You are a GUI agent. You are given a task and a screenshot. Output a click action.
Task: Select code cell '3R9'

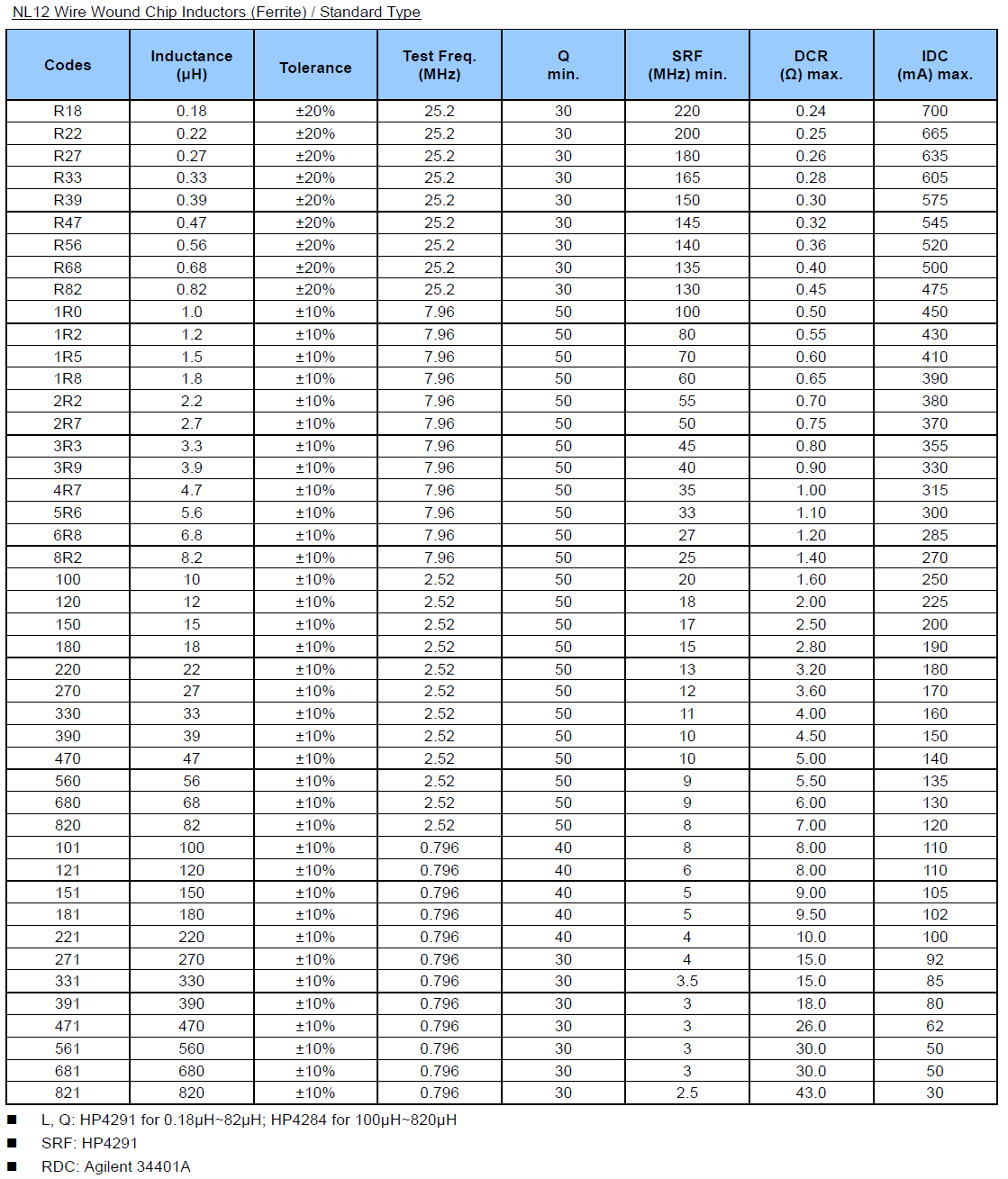(x=68, y=467)
